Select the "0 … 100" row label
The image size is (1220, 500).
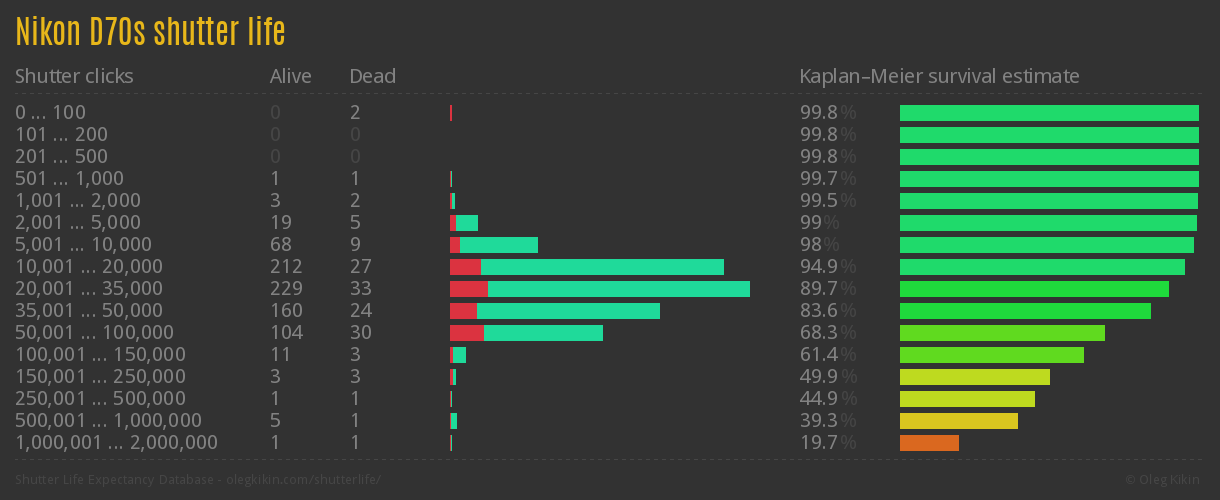[50, 113]
